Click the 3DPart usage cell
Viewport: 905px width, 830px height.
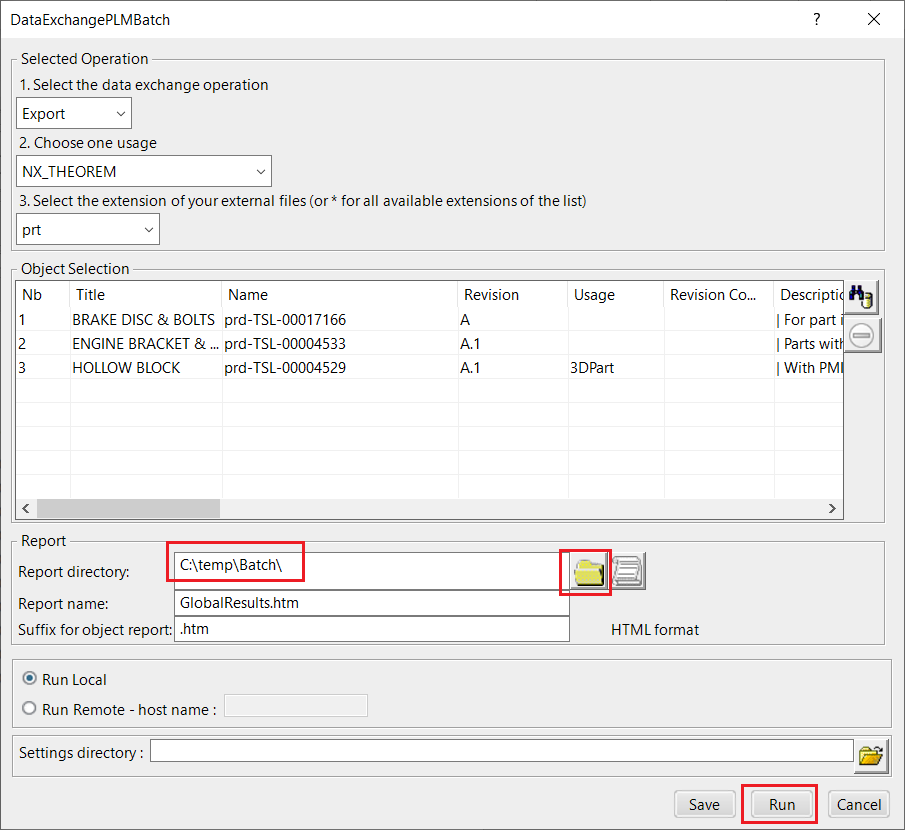click(592, 368)
